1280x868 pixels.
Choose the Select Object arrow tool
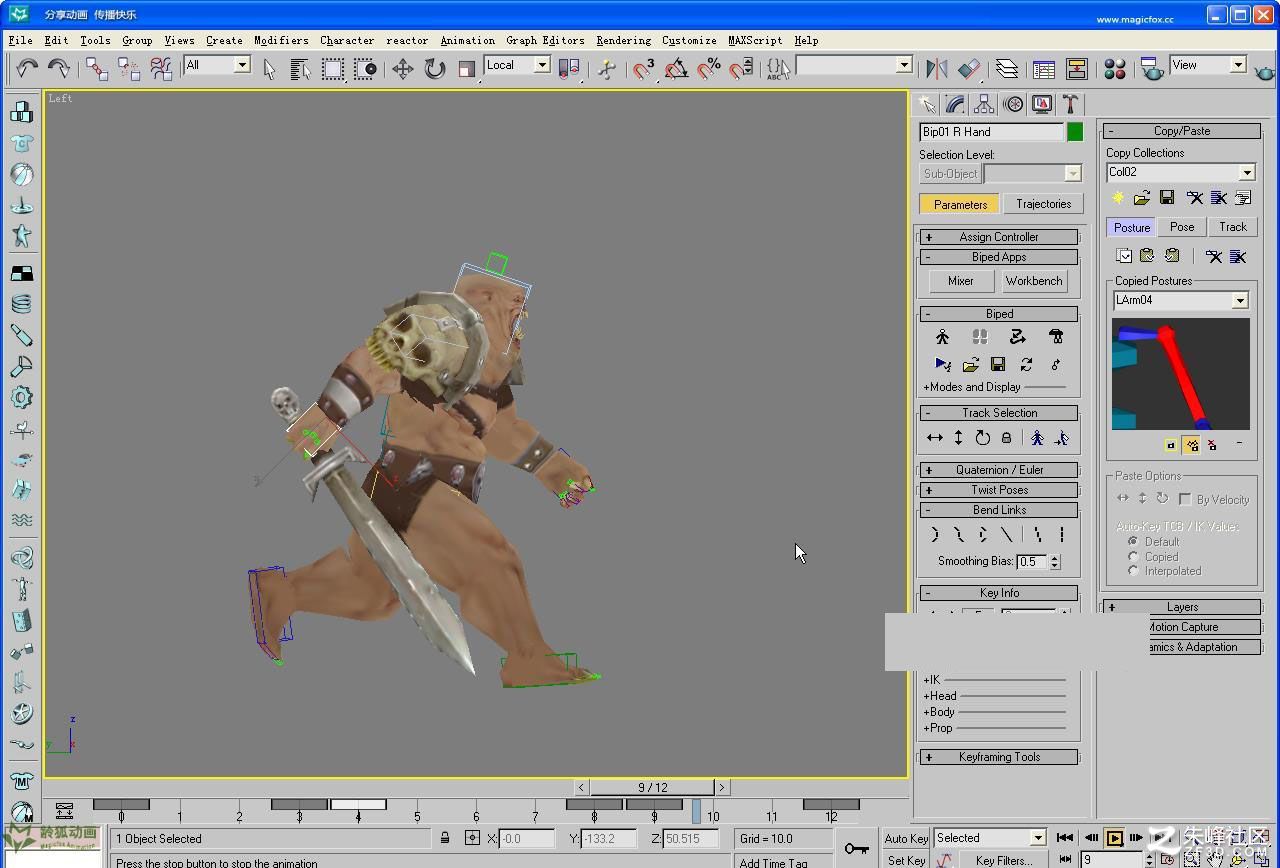point(269,68)
